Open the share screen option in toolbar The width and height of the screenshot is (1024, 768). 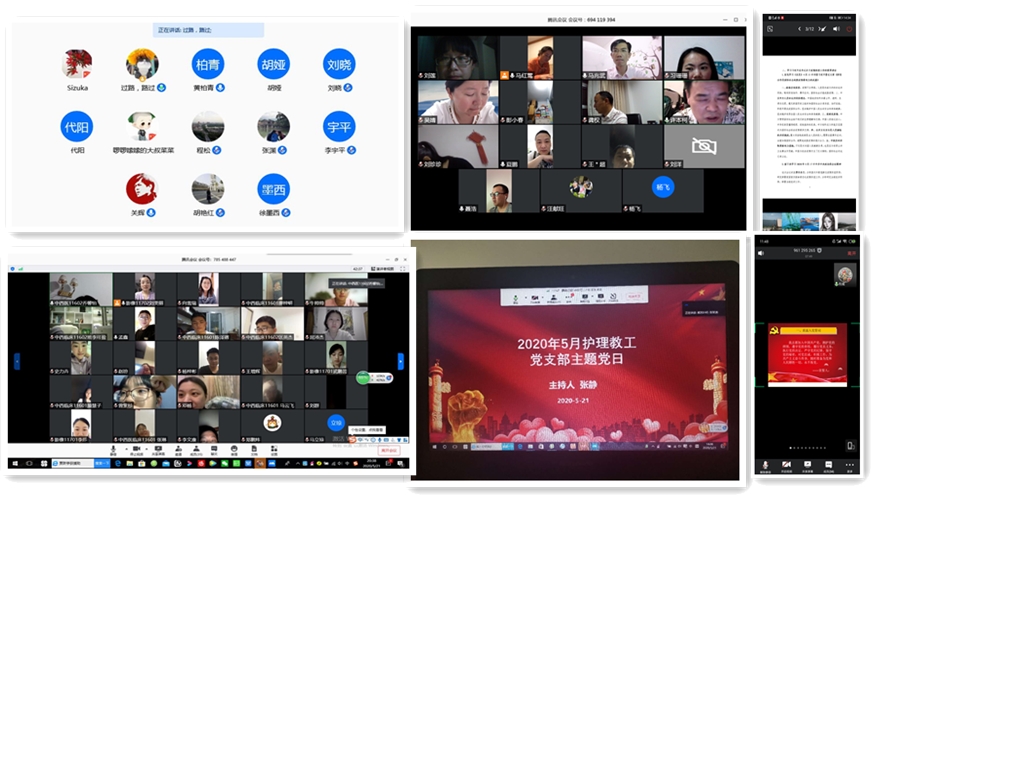tap(160, 449)
